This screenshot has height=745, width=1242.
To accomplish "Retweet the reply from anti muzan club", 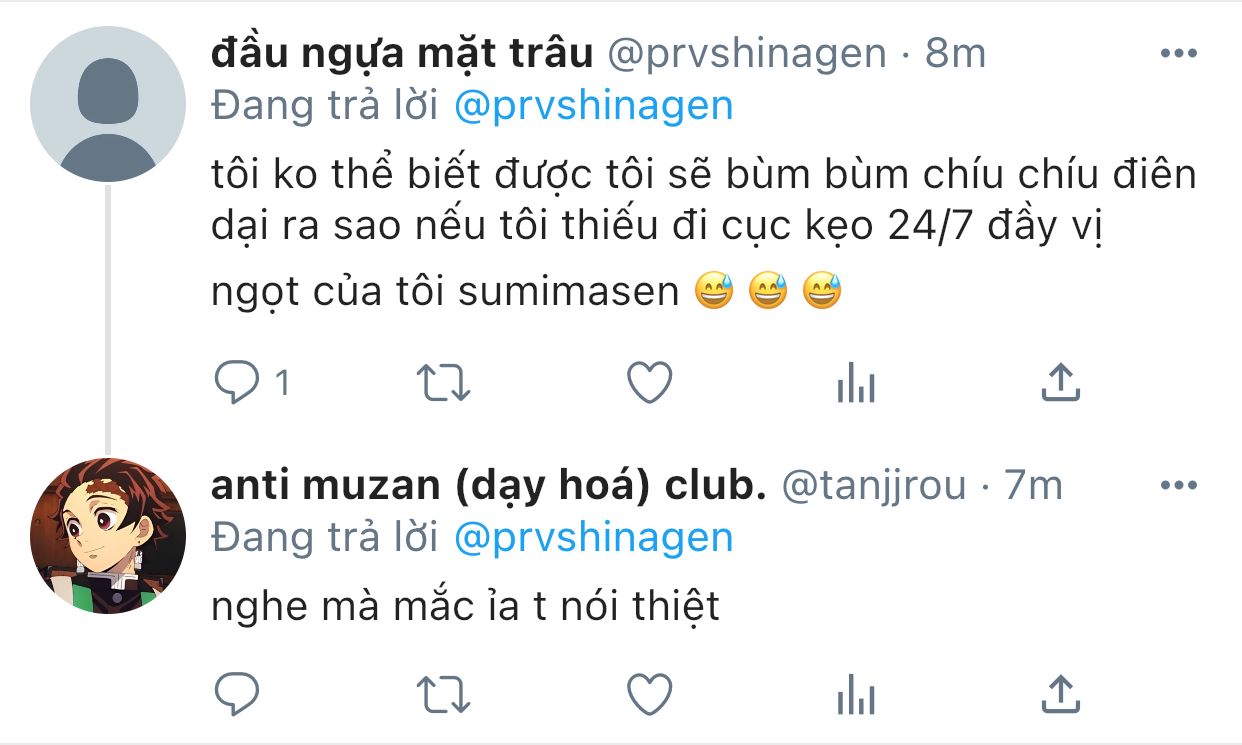I will (x=444, y=693).
